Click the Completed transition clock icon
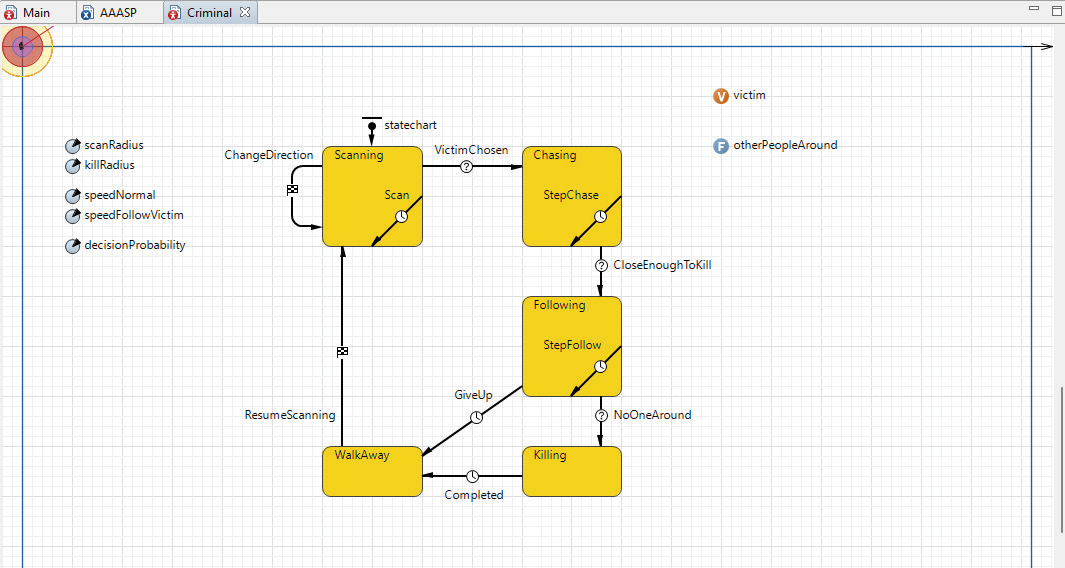Screen dimensions: 1065x568 tap(473, 476)
